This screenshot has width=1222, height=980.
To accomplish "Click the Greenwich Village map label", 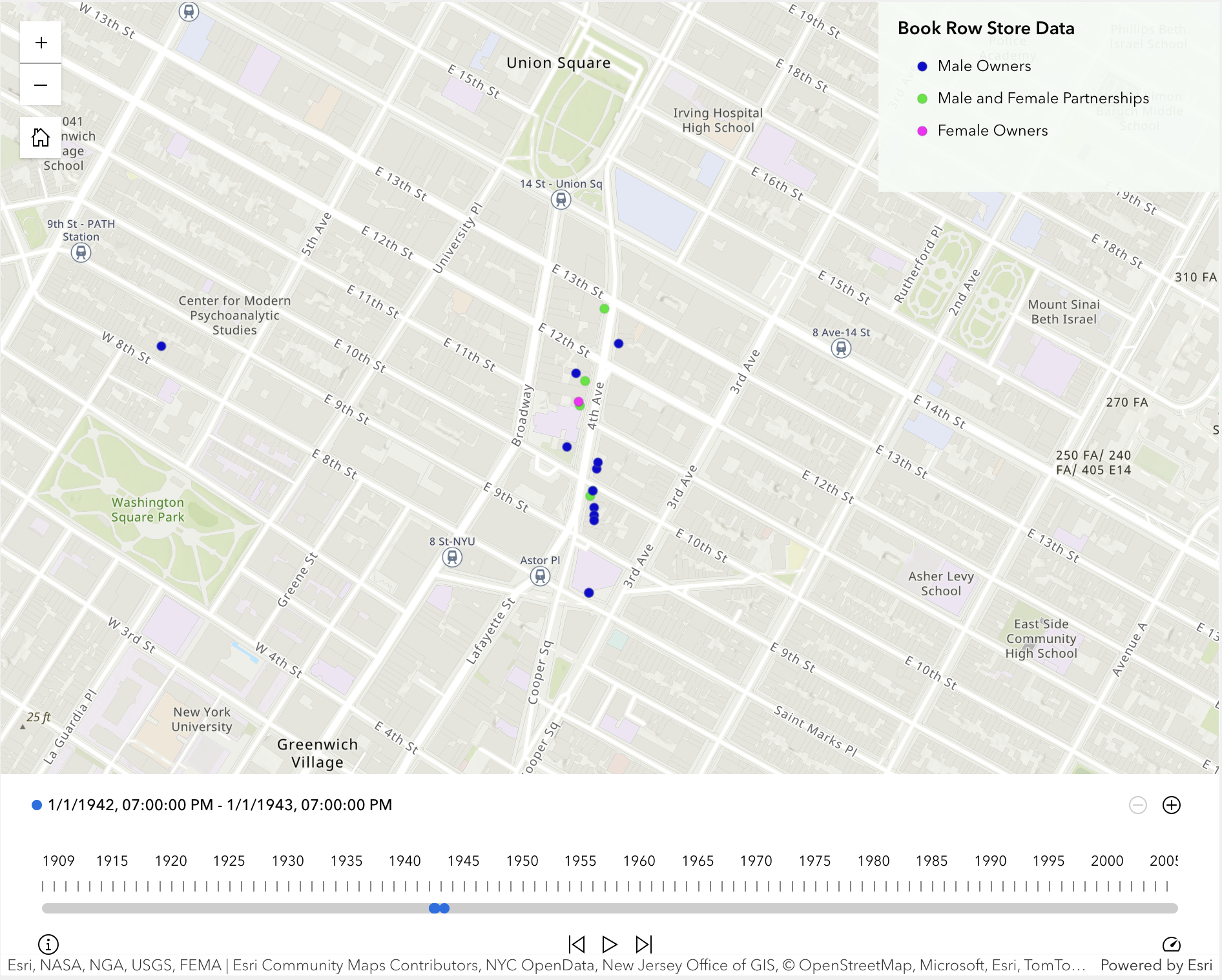I will pyautogui.click(x=317, y=753).
